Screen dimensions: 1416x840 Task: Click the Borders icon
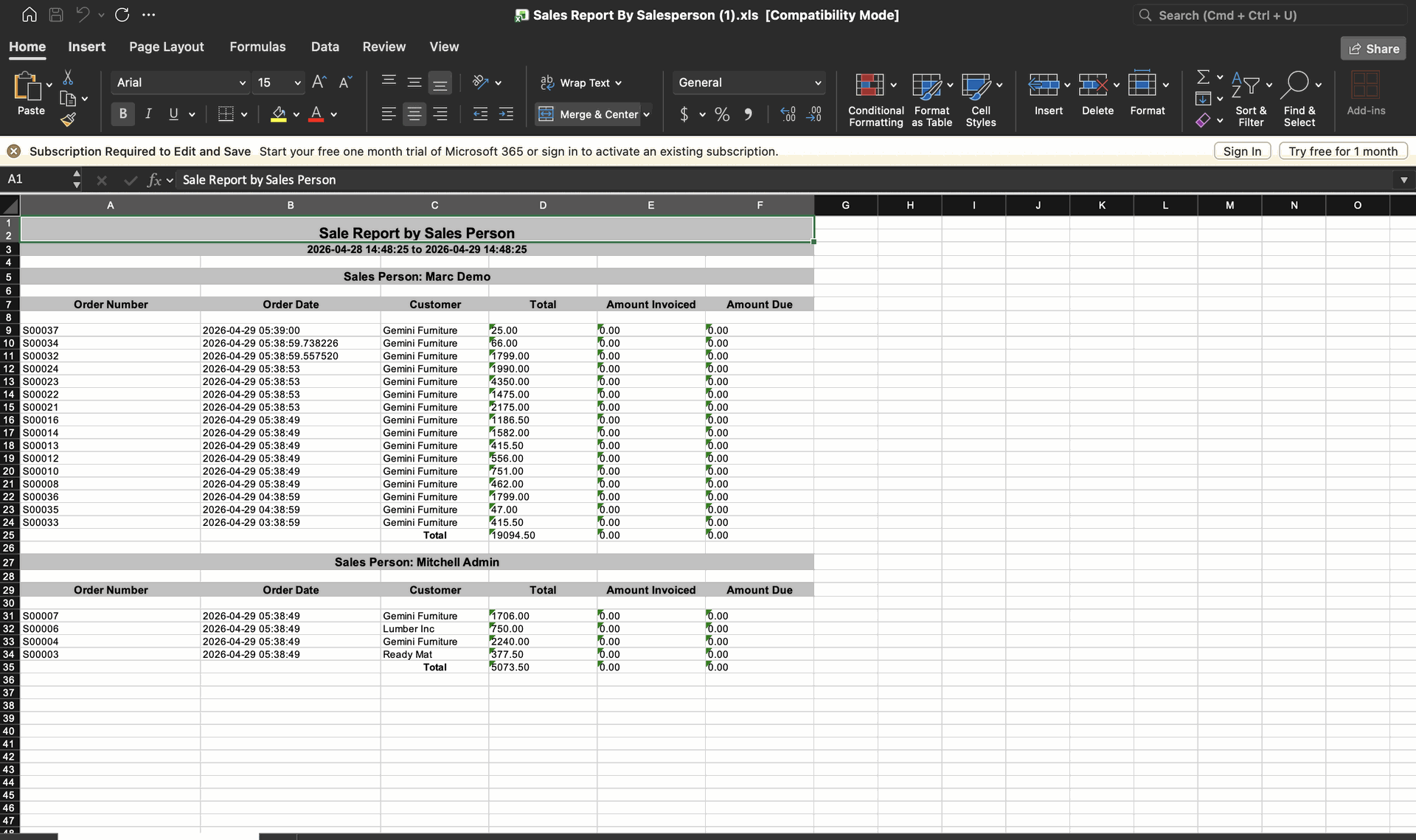(226, 114)
